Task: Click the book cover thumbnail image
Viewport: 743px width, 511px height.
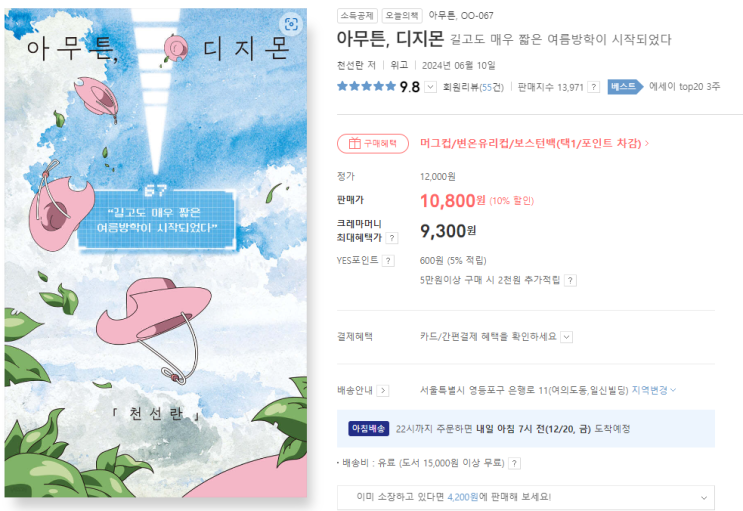Action: [156, 253]
